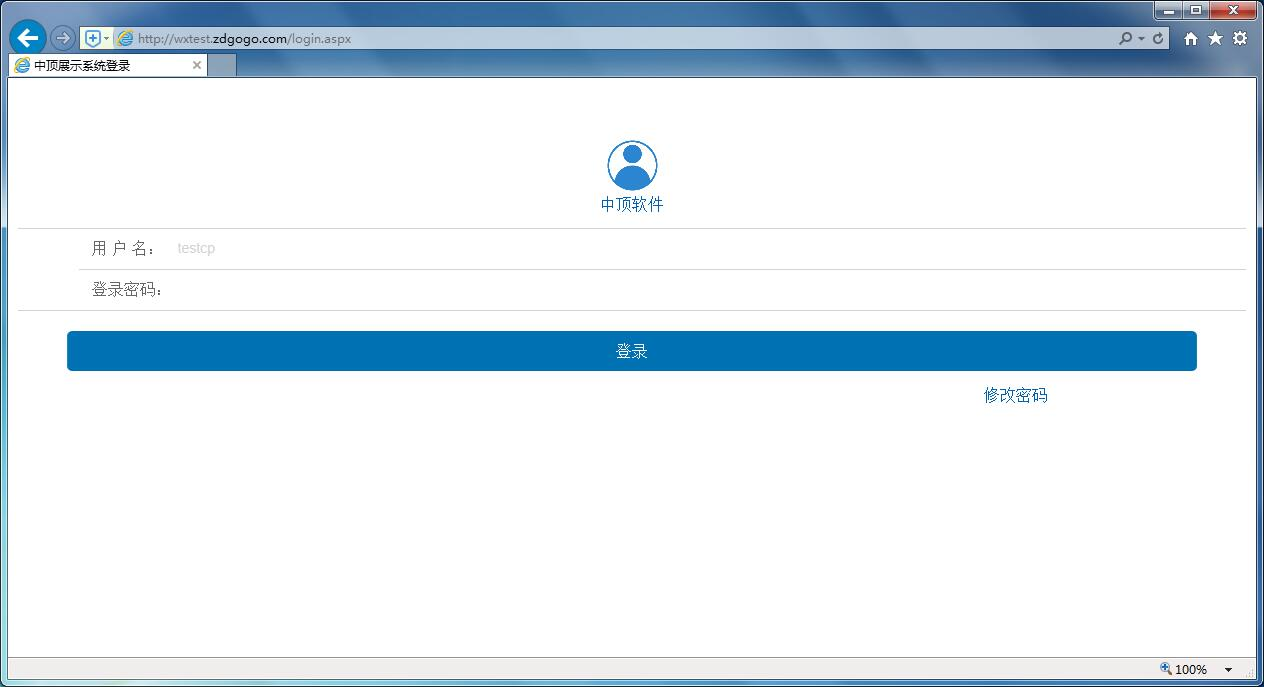
Task: Refresh the page with the reload icon
Action: pyautogui.click(x=1158, y=38)
